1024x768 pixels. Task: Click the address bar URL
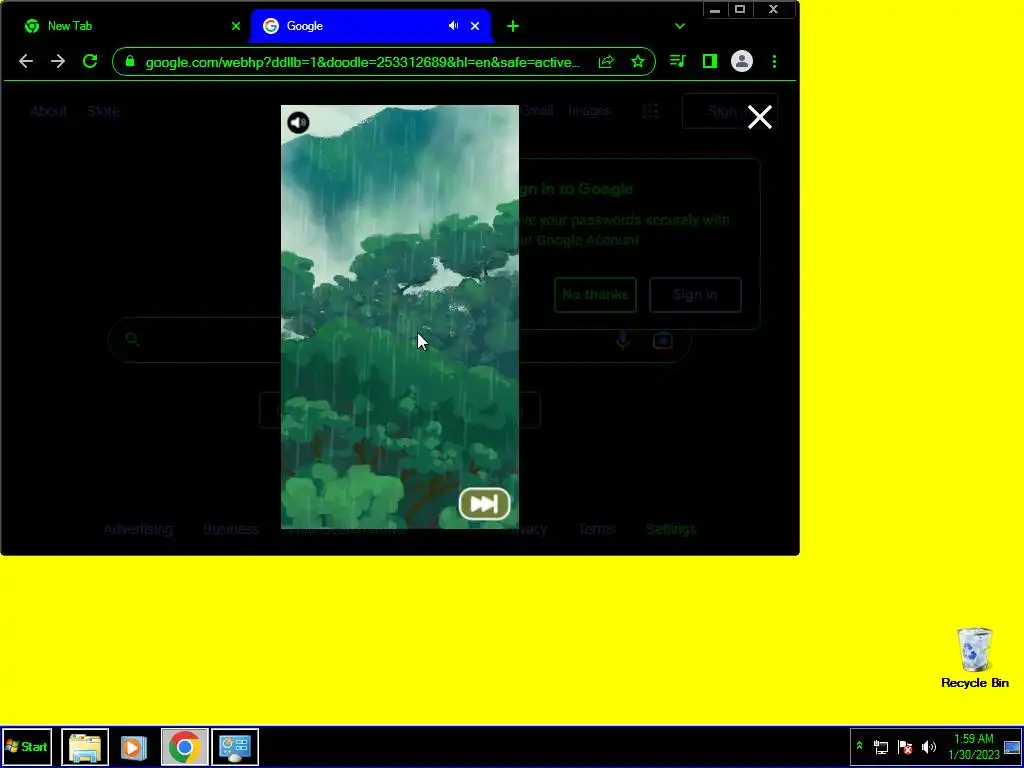pos(362,63)
